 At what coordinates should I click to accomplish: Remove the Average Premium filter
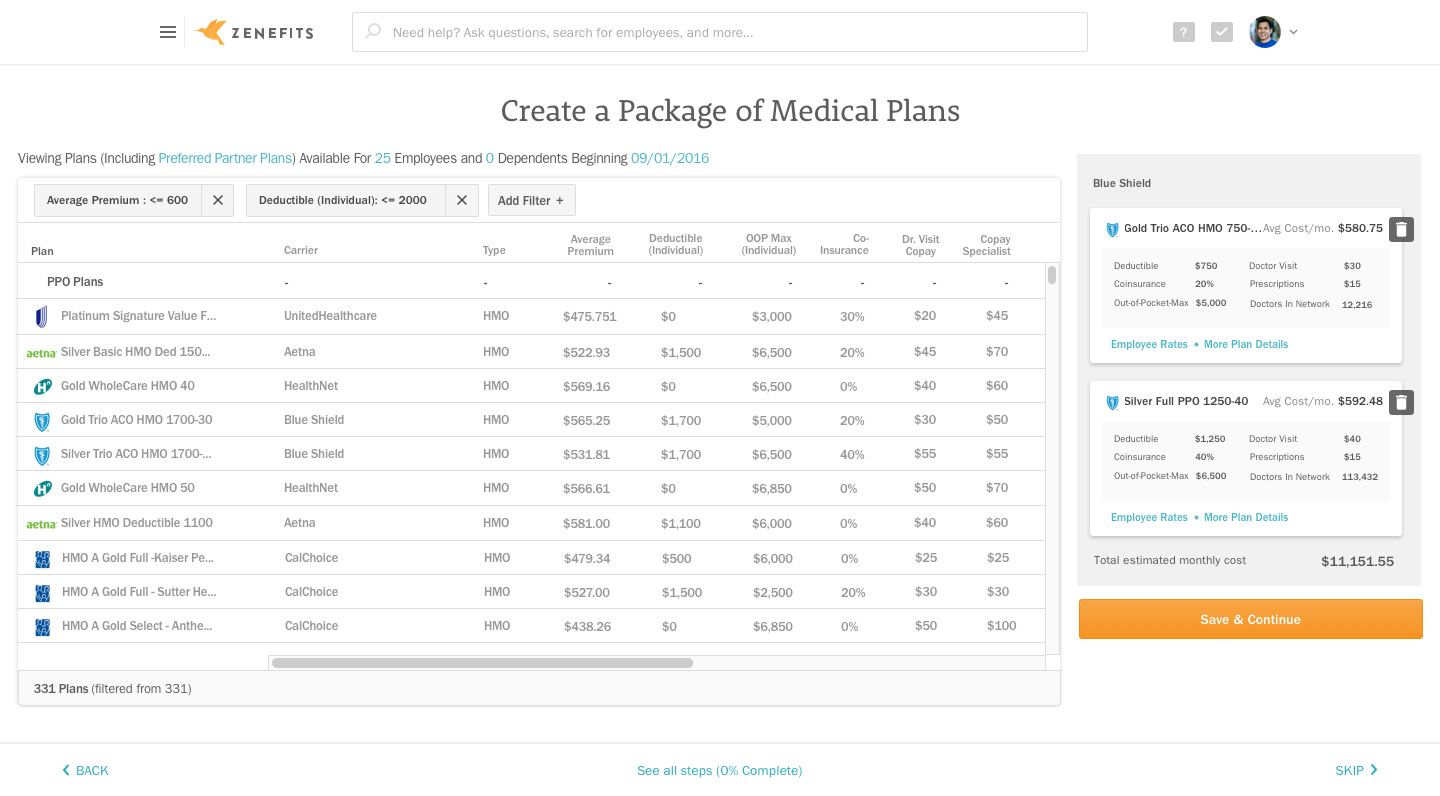(218, 200)
